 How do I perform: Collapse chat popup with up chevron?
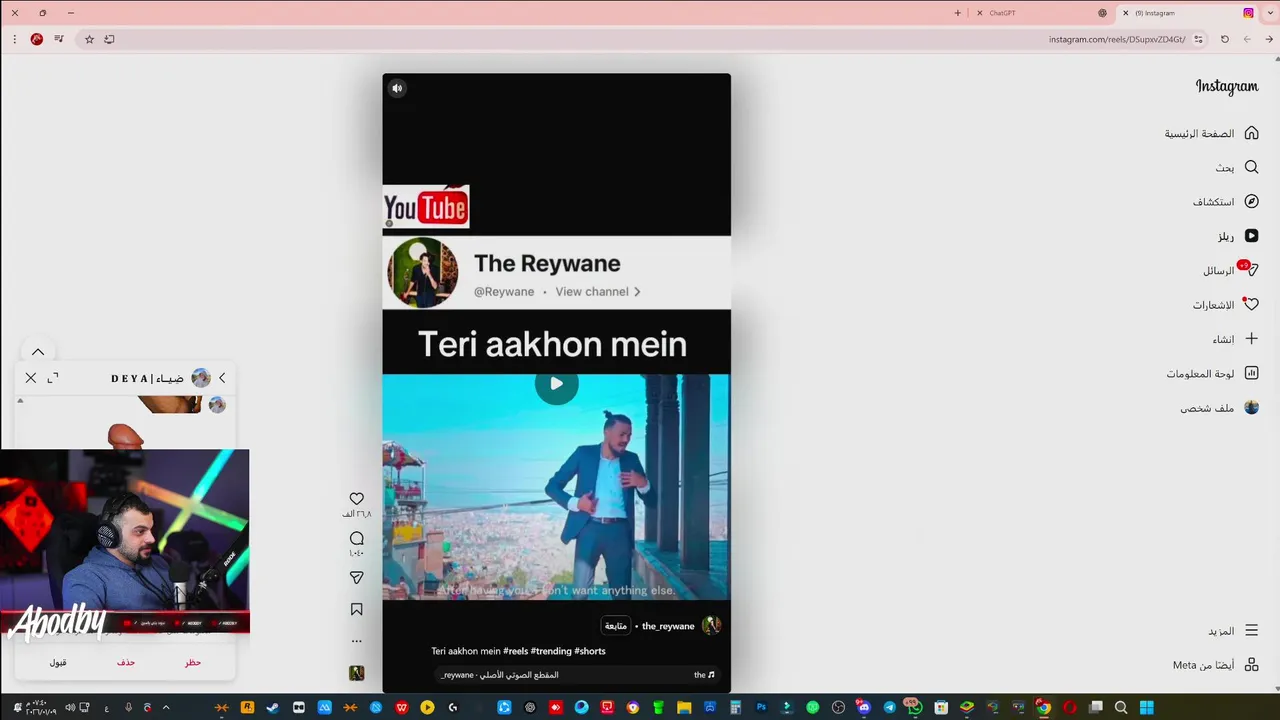(x=38, y=352)
